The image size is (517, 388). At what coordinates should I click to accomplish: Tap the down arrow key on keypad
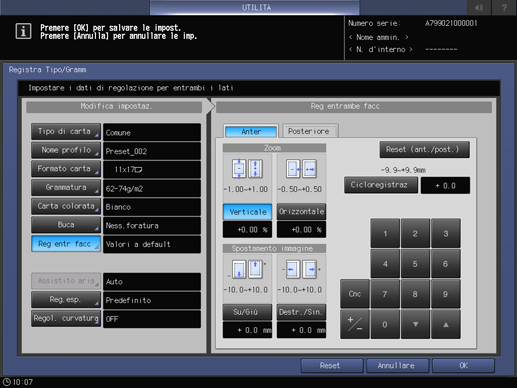pyautogui.click(x=415, y=324)
